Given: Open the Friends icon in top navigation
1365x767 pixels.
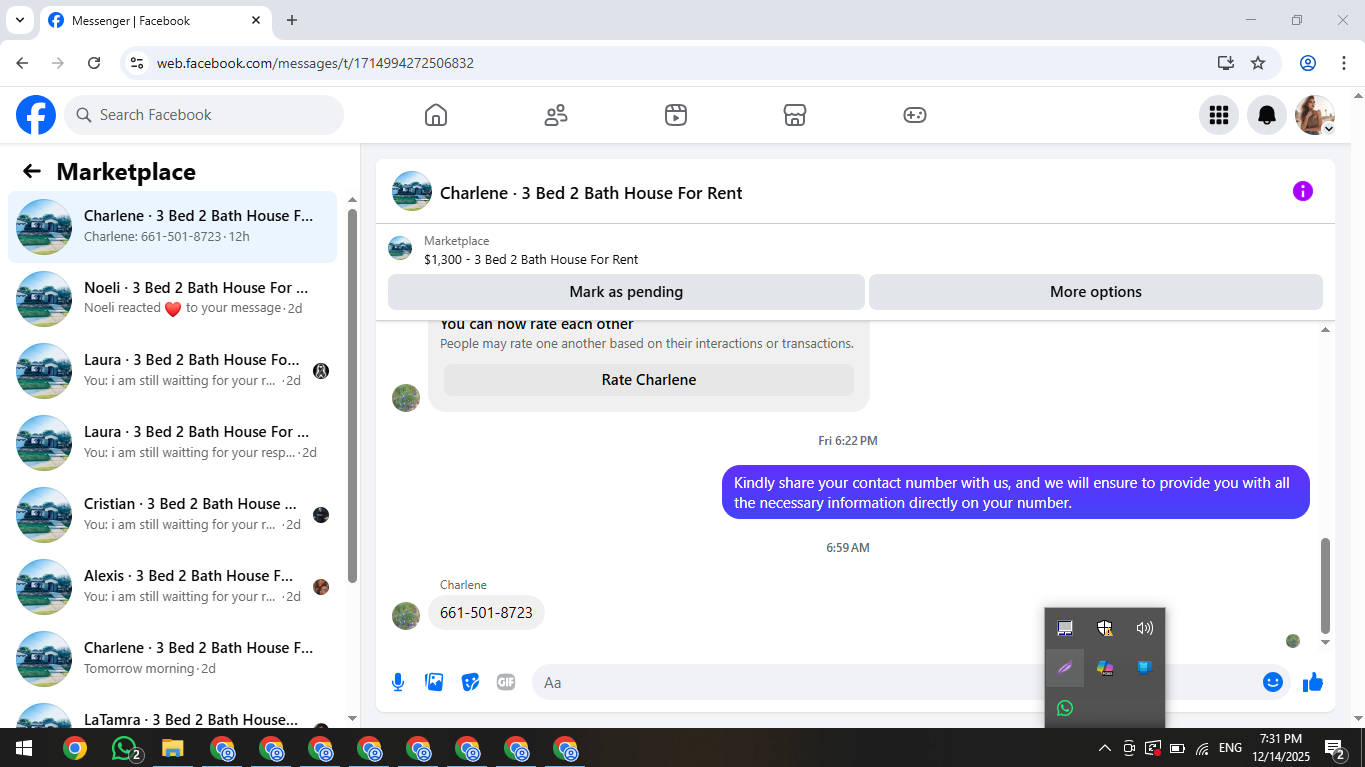Looking at the screenshot, I should click(x=556, y=115).
